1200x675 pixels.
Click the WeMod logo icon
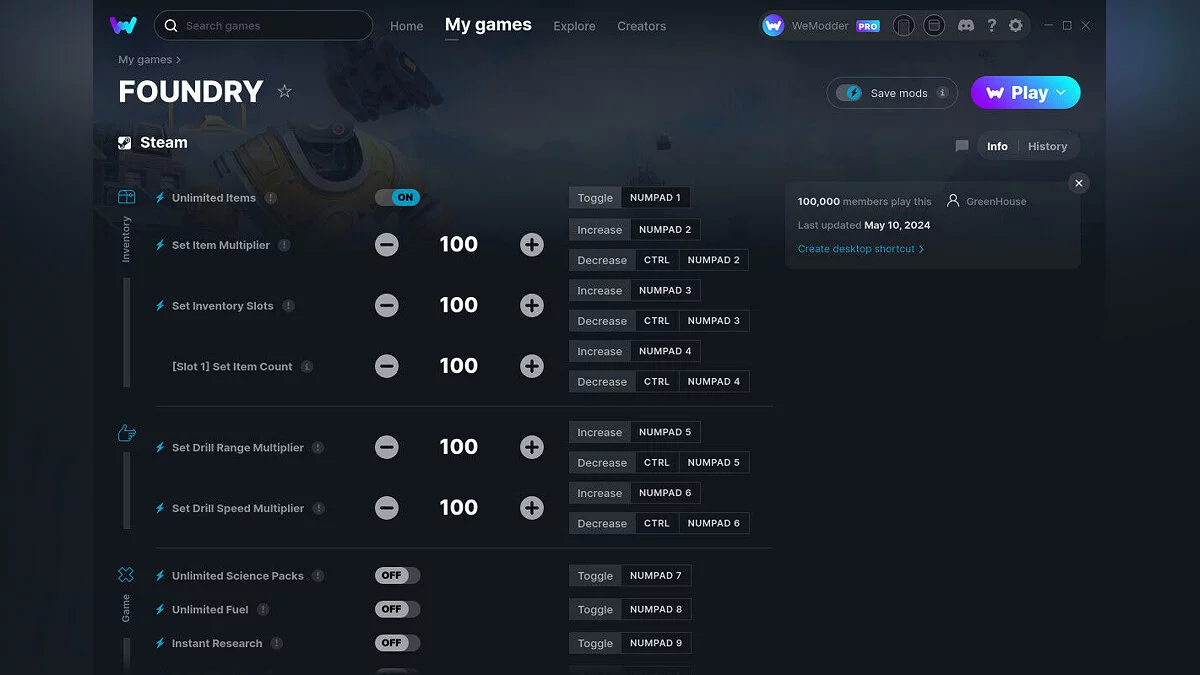(123, 25)
